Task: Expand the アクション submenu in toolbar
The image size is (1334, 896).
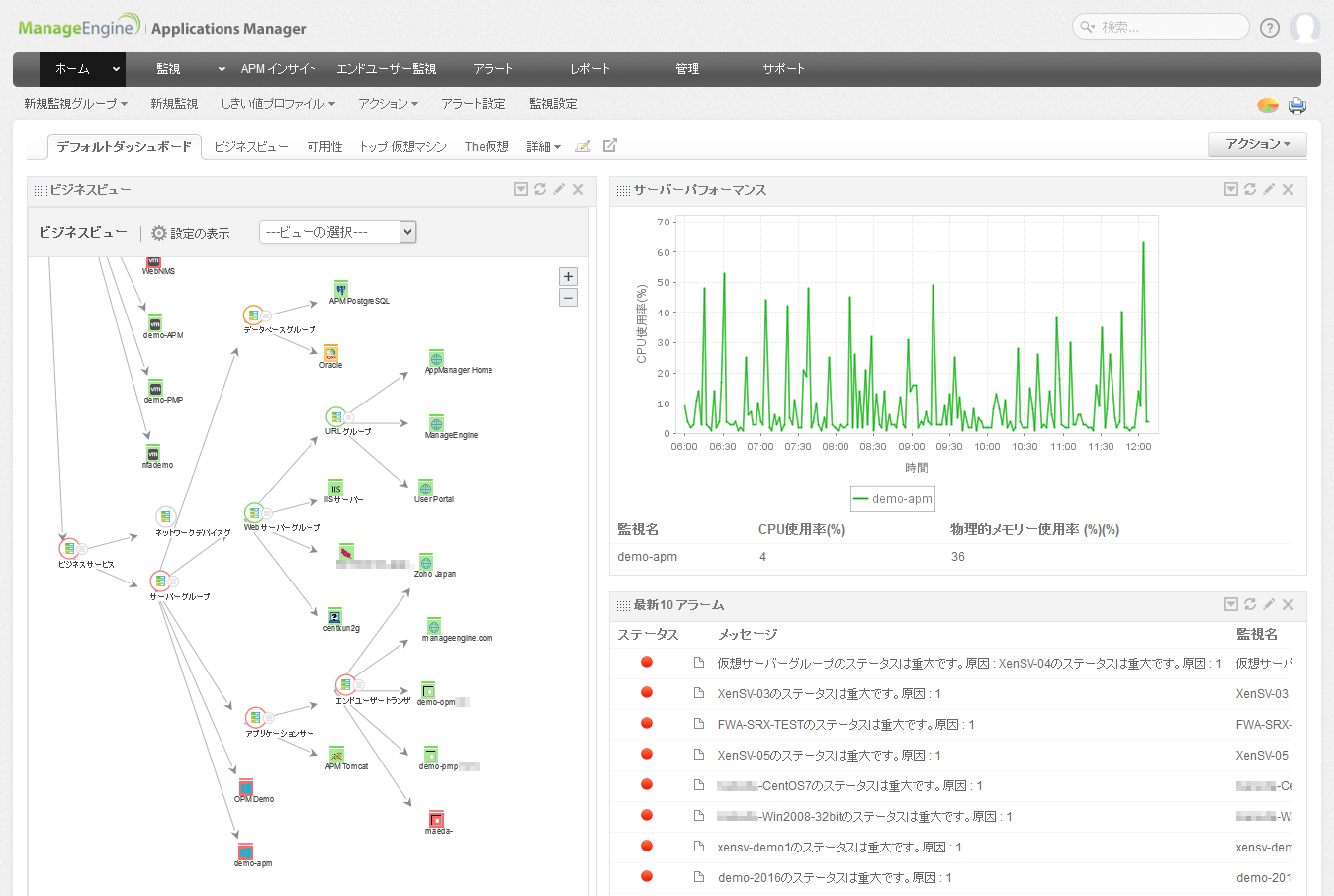Action: pyautogui.click(x=389, y=104)
